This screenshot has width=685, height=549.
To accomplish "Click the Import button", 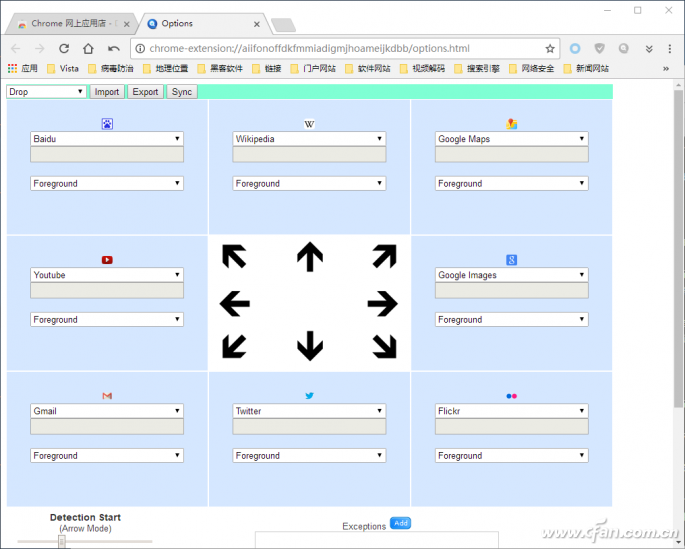I will pyautogui.click(x=107, y=92).
